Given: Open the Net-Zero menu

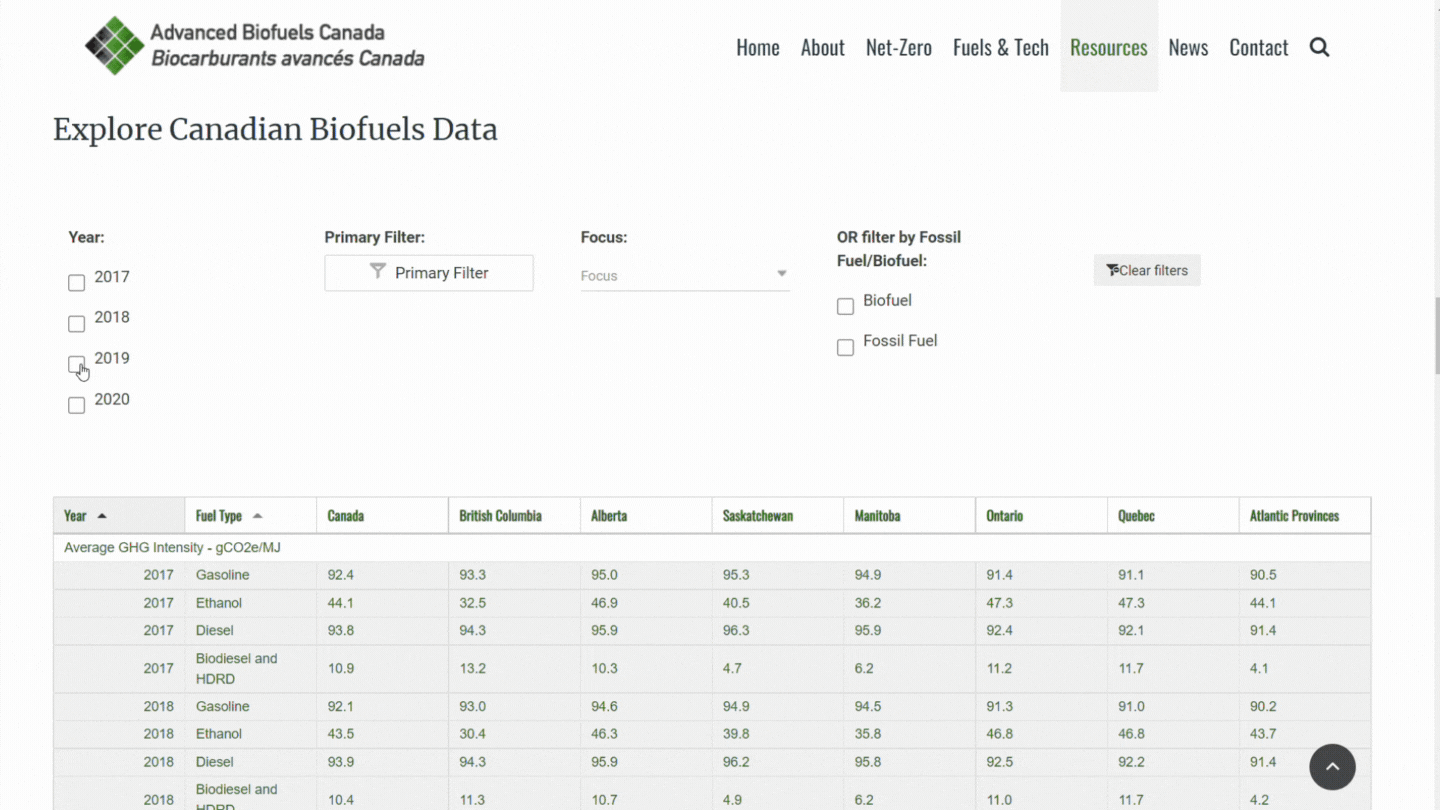Looking at the screenshot, I should tap(899, 47).
